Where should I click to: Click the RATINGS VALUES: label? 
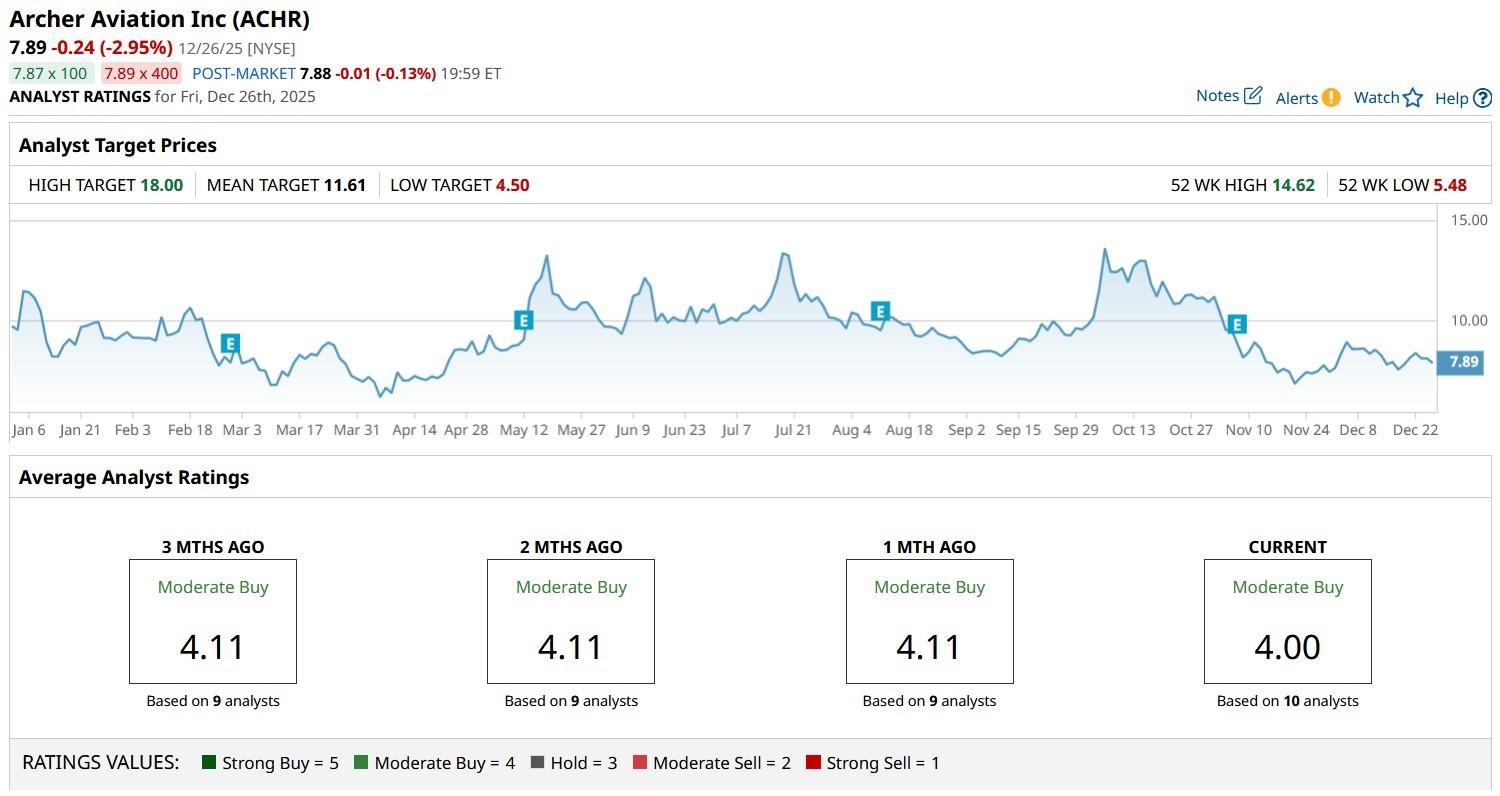click(101, 763)
